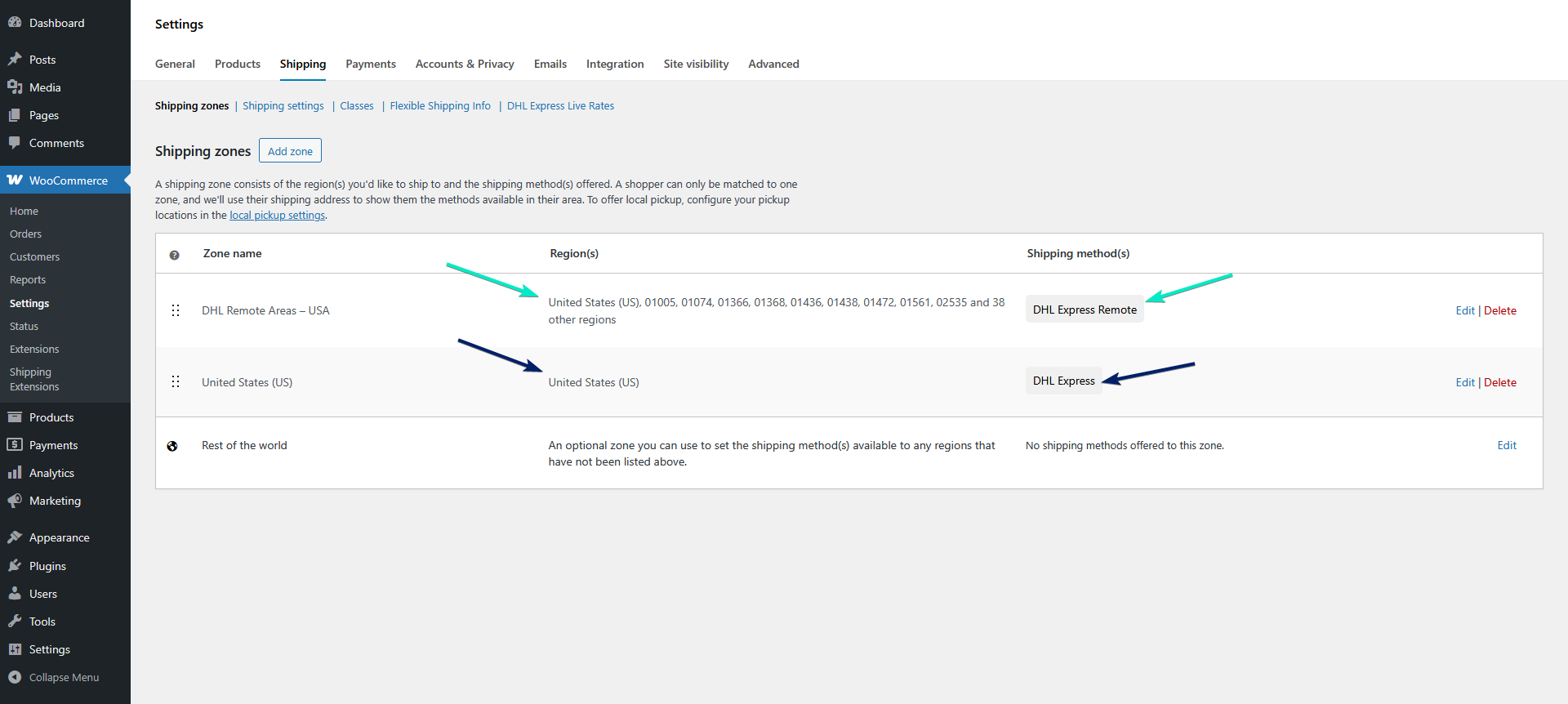
Task: Click drag handle for DHL Remote Areas – USA
Action: coord(176,310)
